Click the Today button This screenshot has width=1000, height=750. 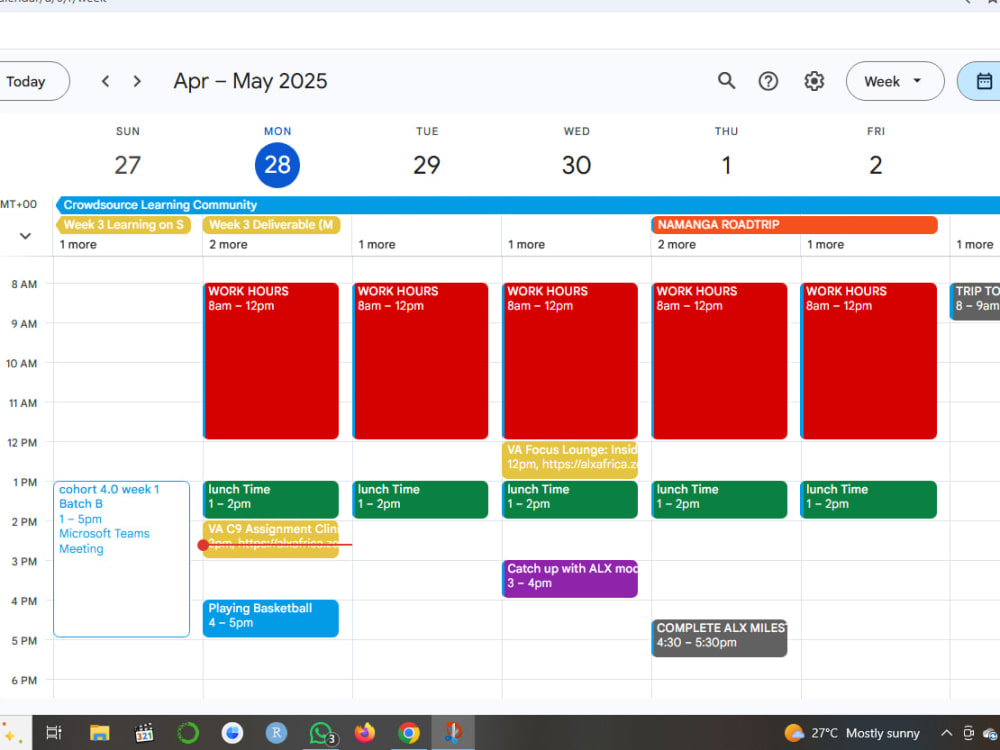click(26, 81)
